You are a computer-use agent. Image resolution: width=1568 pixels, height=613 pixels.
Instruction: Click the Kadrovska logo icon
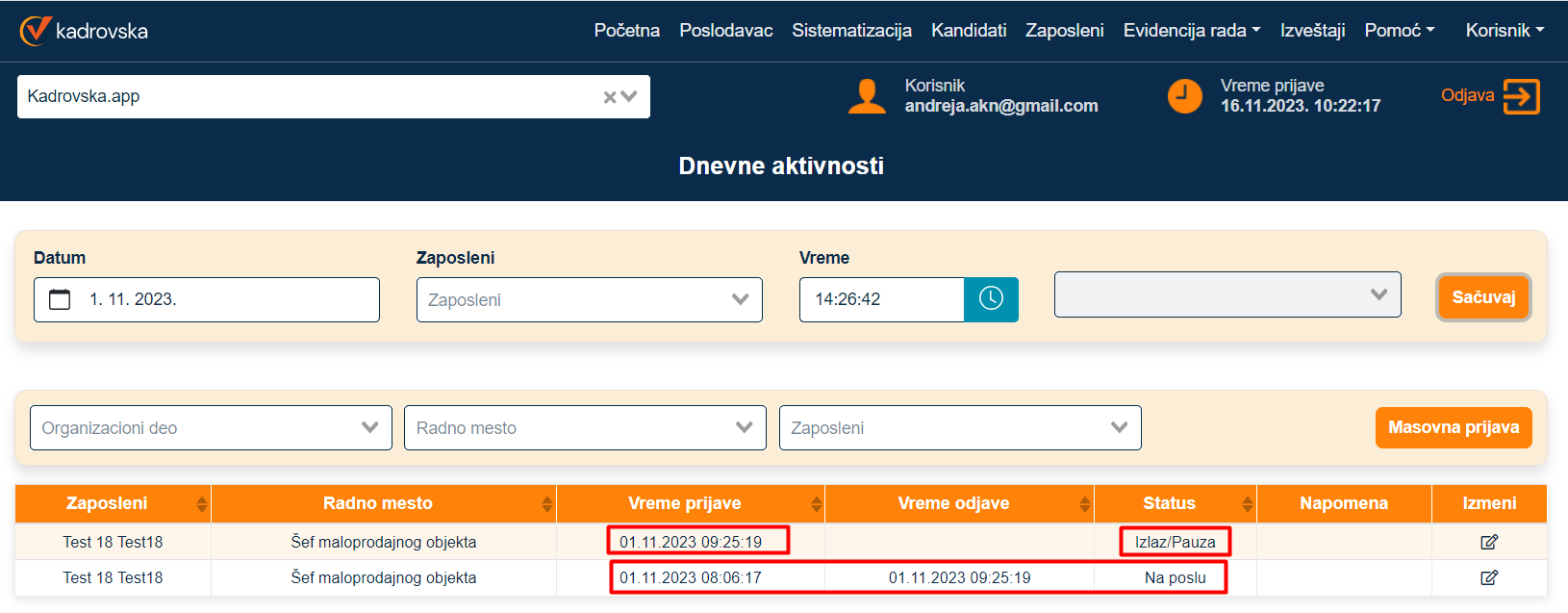pos(36,31)
